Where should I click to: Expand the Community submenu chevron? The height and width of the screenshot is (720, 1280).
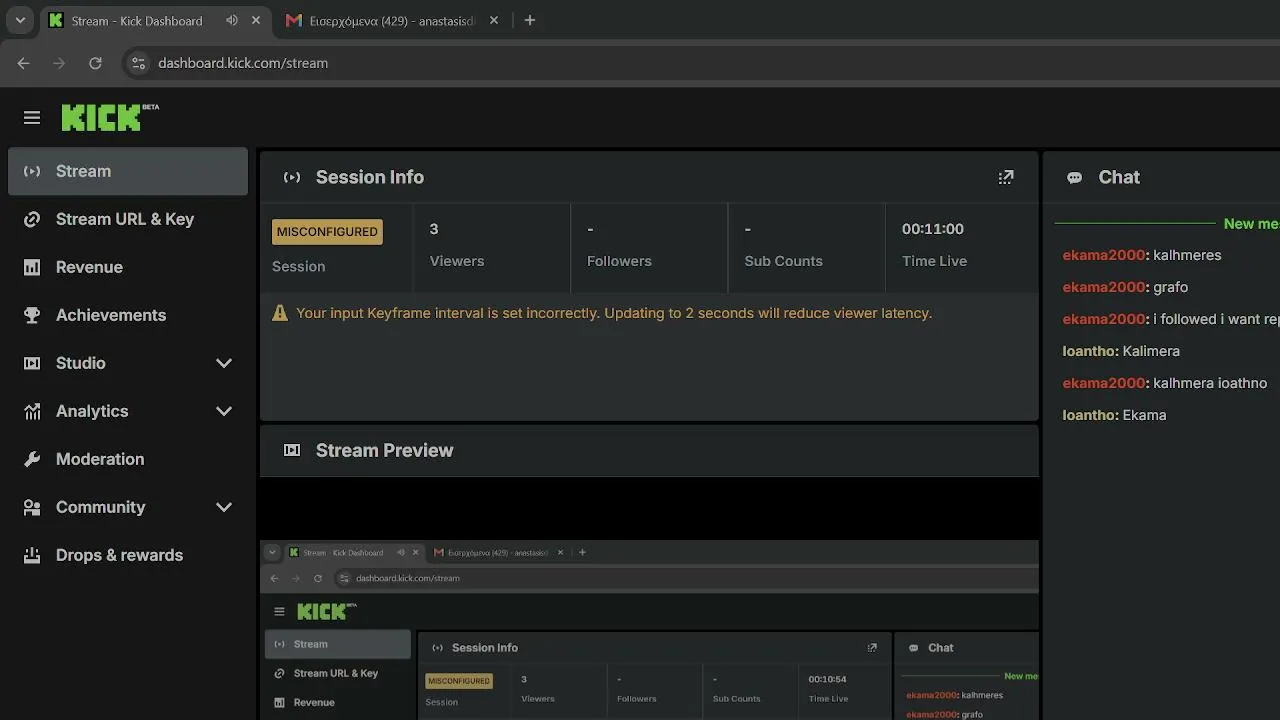point(224,507)
